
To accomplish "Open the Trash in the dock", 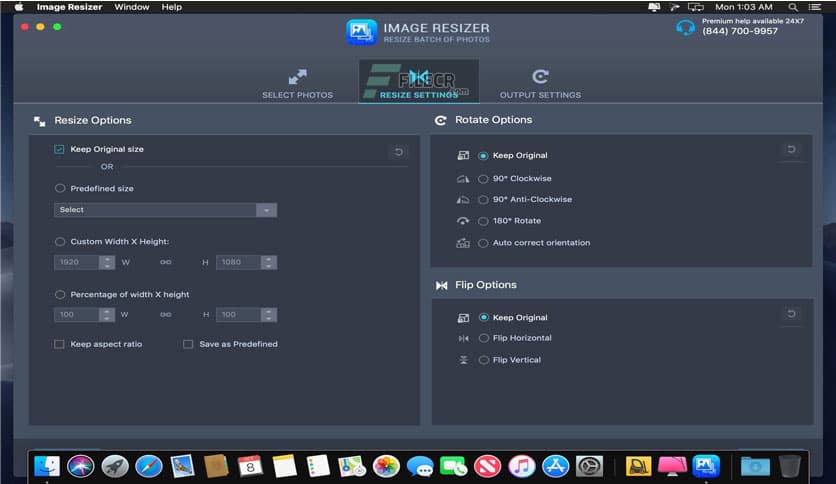I will [790, 466].
